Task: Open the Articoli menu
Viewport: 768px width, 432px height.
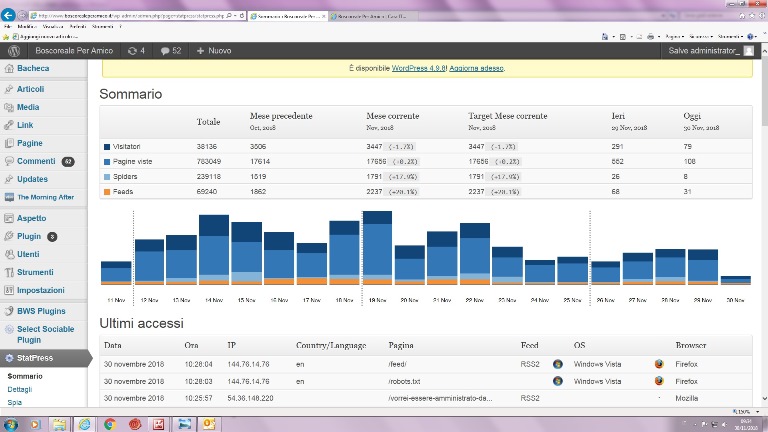Action: tap(30, 89)
